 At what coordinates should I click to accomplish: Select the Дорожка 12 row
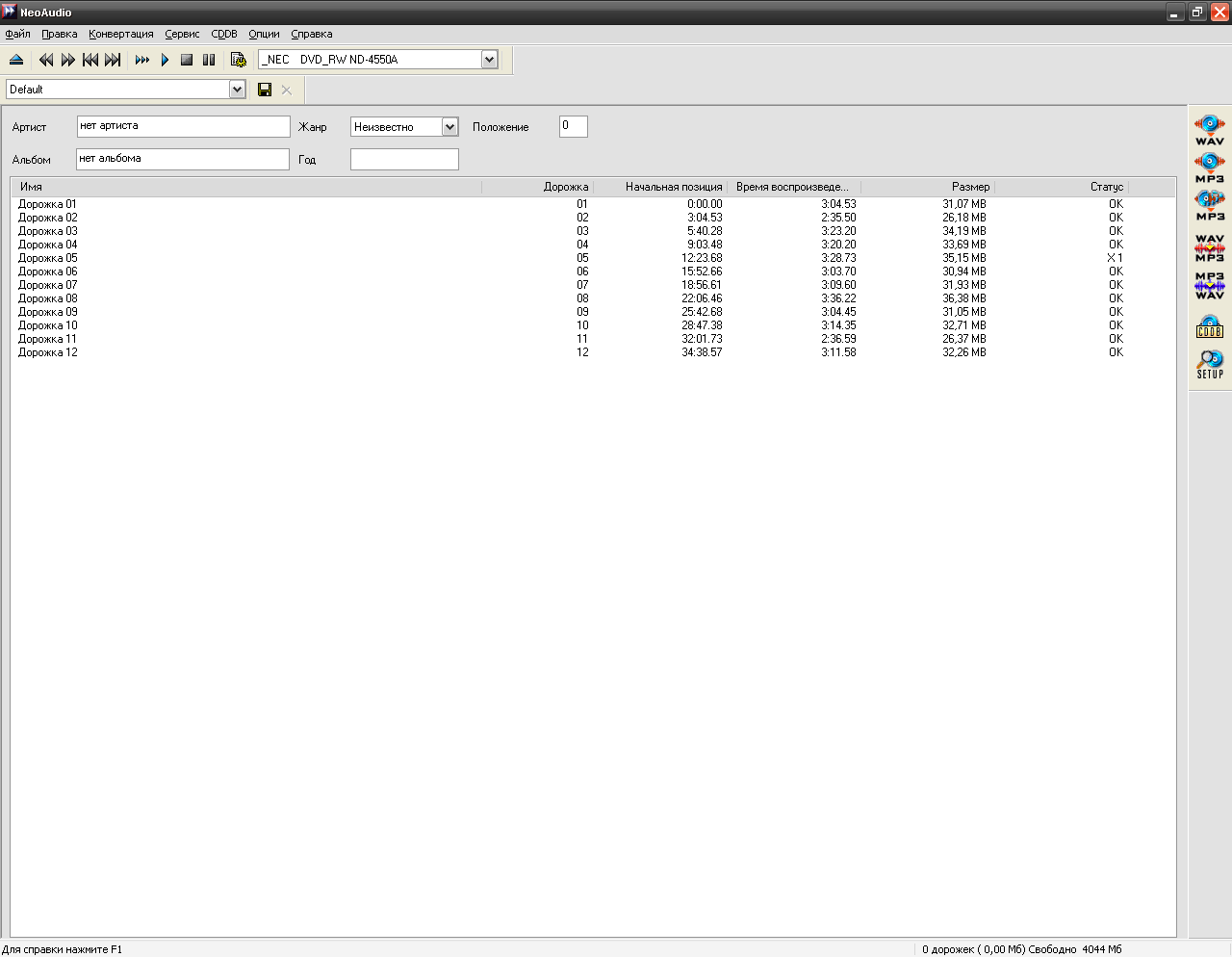[593, 352]
